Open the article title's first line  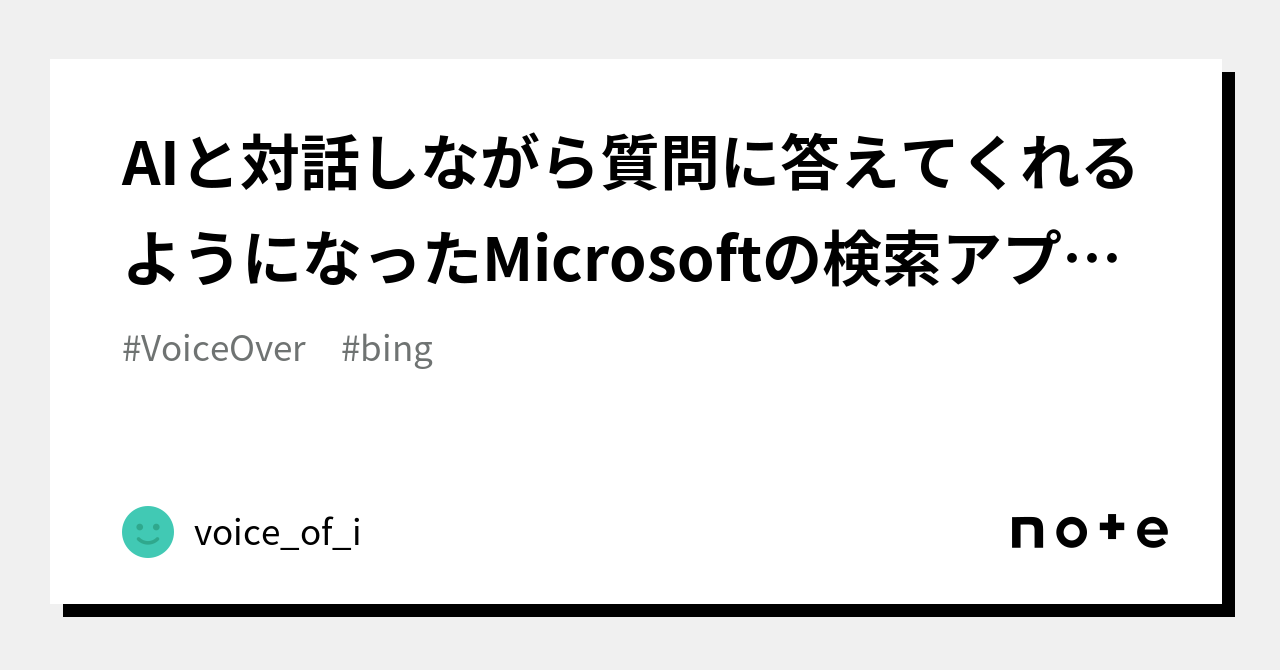(629, 165)
